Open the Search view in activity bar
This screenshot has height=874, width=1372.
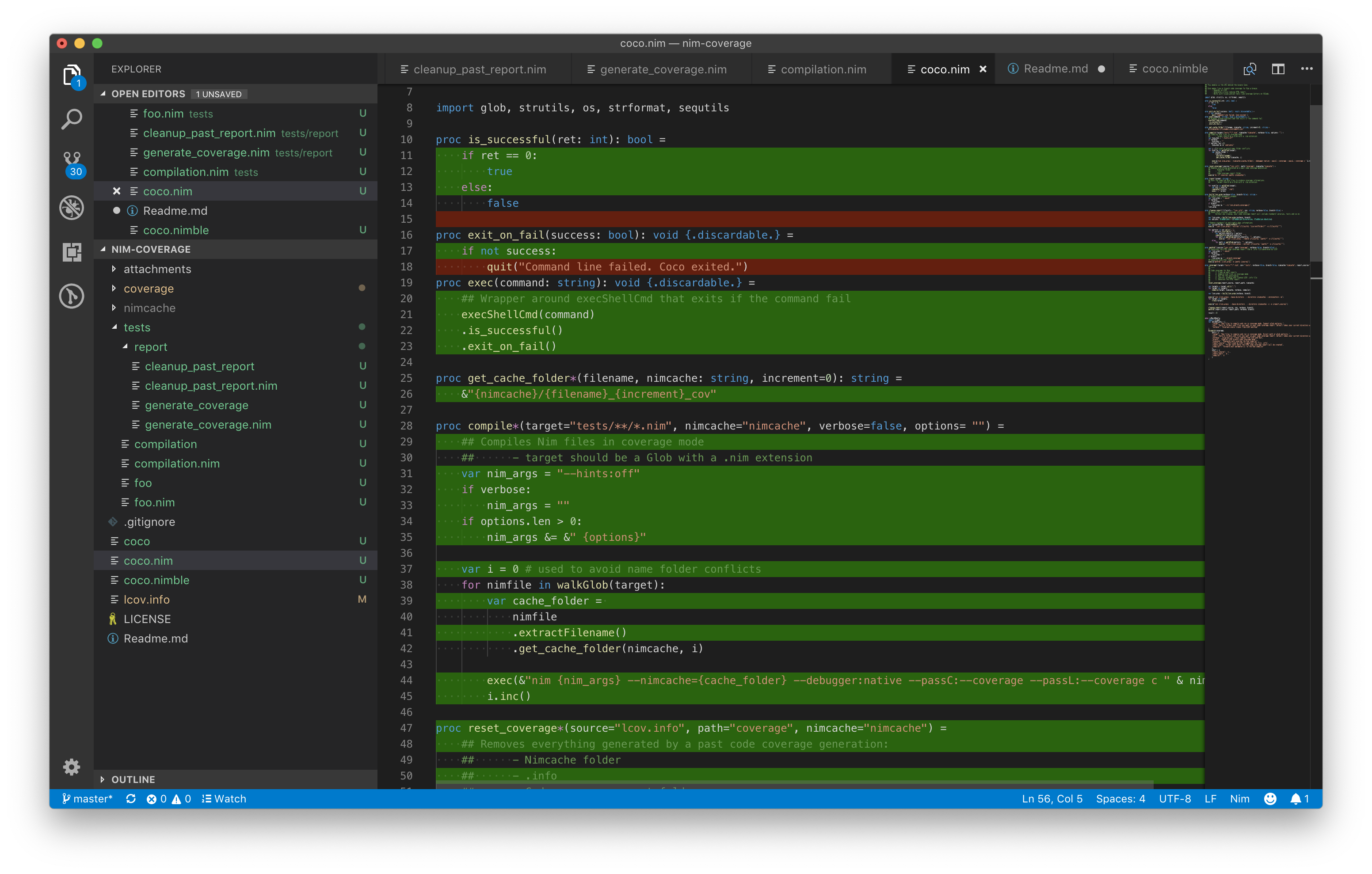click(x=72, y=119)
